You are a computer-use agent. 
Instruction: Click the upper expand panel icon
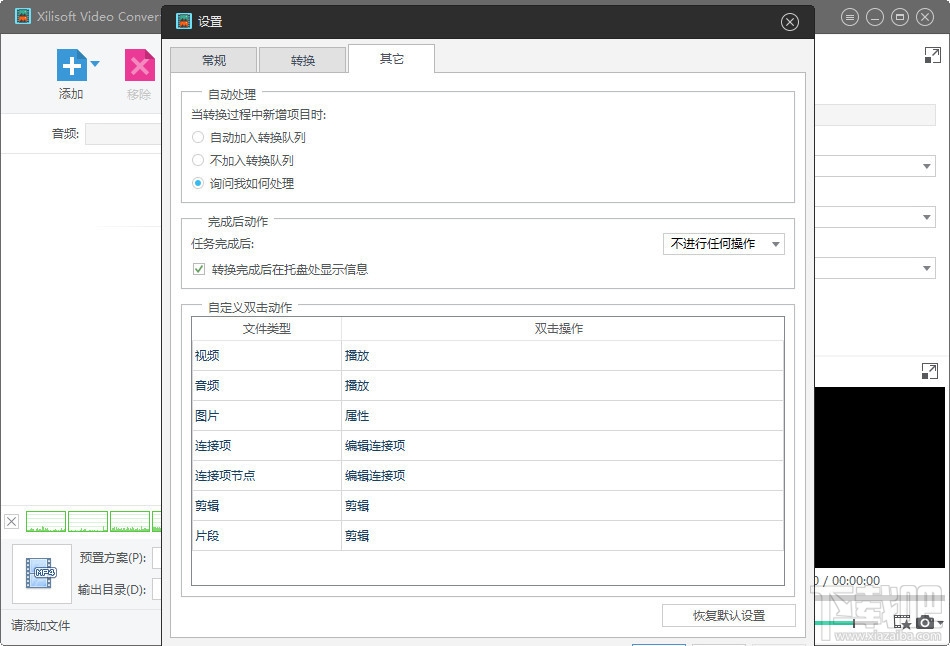[932, 55]
